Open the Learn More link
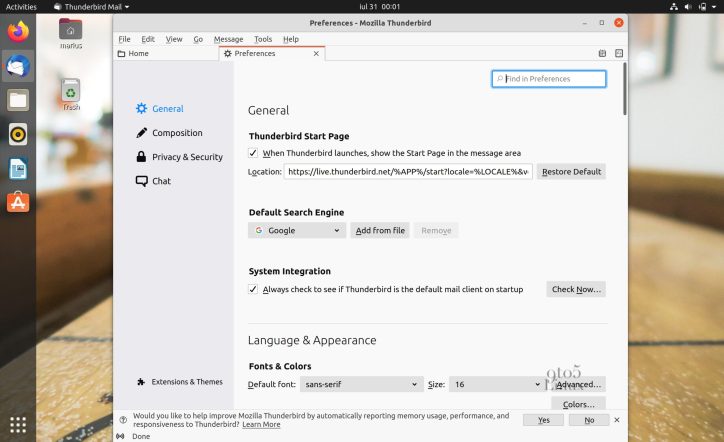Viewport: 724px width, 442px height. (x=261, y=424)
